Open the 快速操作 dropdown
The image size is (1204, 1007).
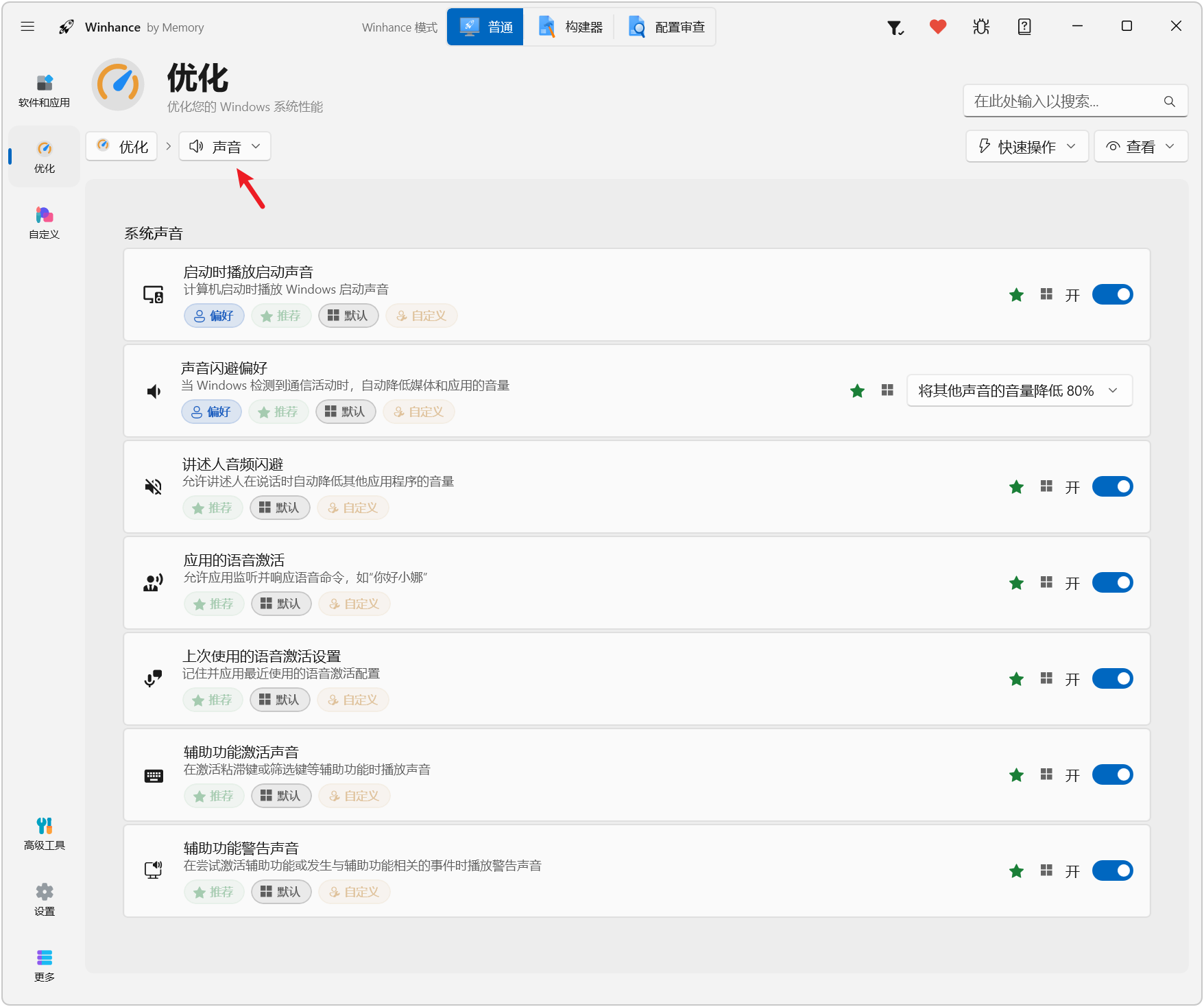(1027, 147)
